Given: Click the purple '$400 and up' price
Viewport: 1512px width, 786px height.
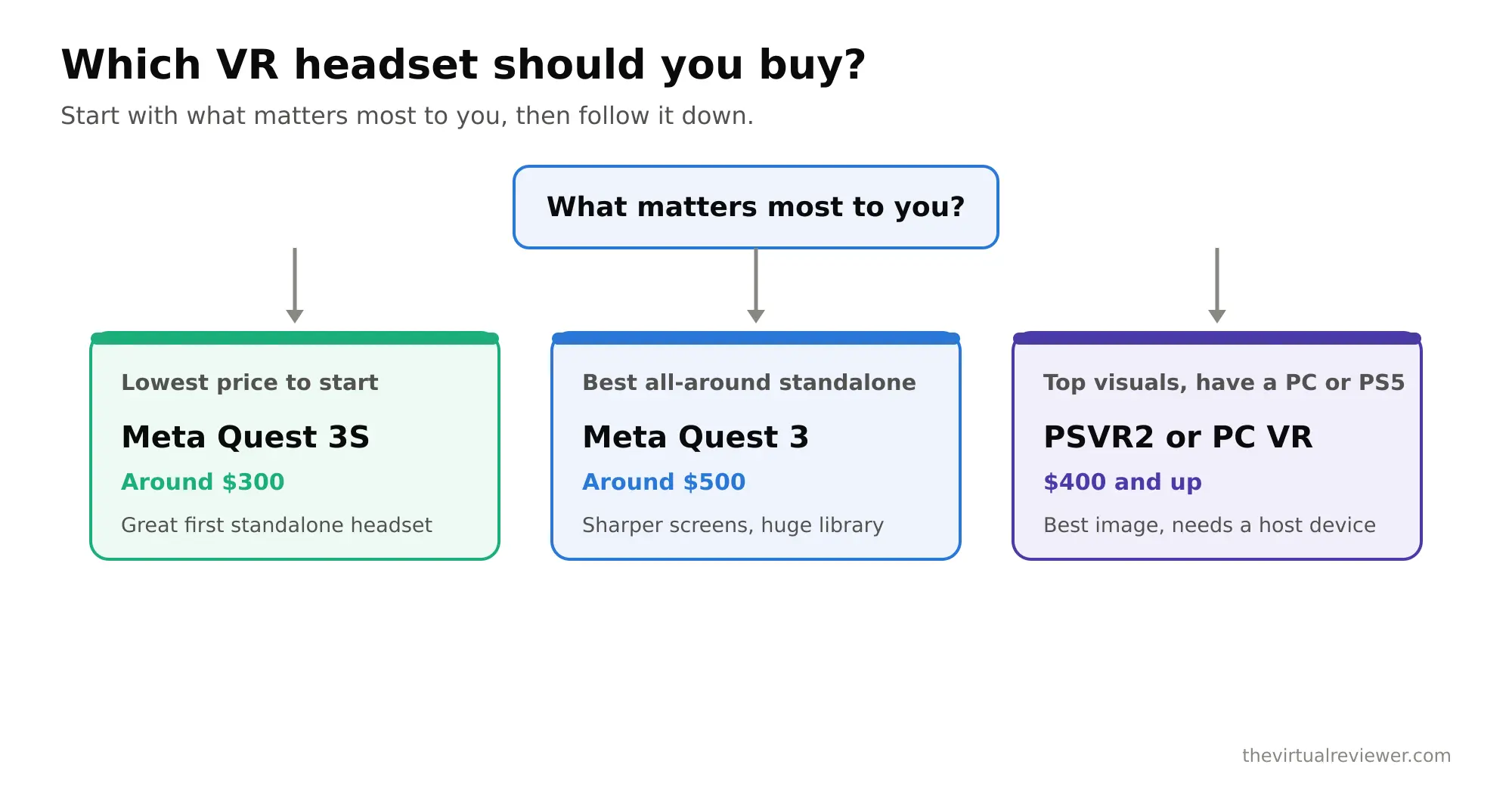Looking at the screenshot, I should [x=1123, y=481].
